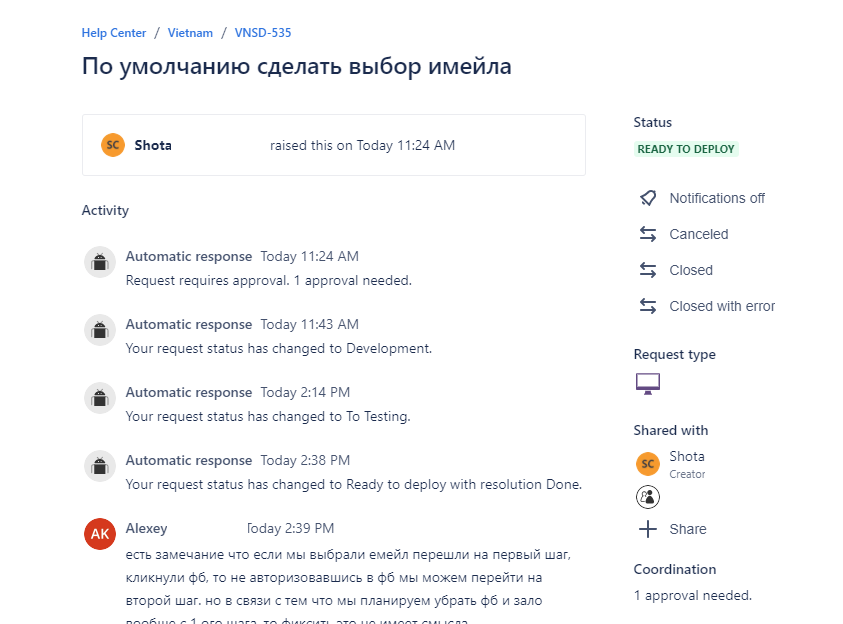
Task: Click the Notifications off bell icon
Action: [648, 198]
